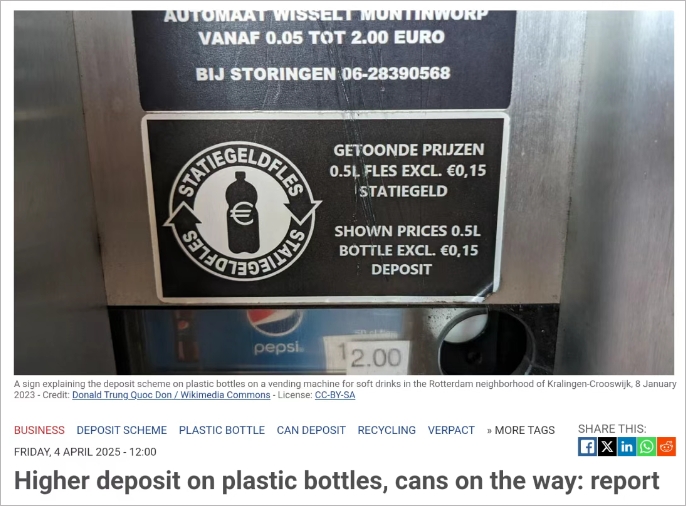Open the Verpact tag

[x=451, y=430]
